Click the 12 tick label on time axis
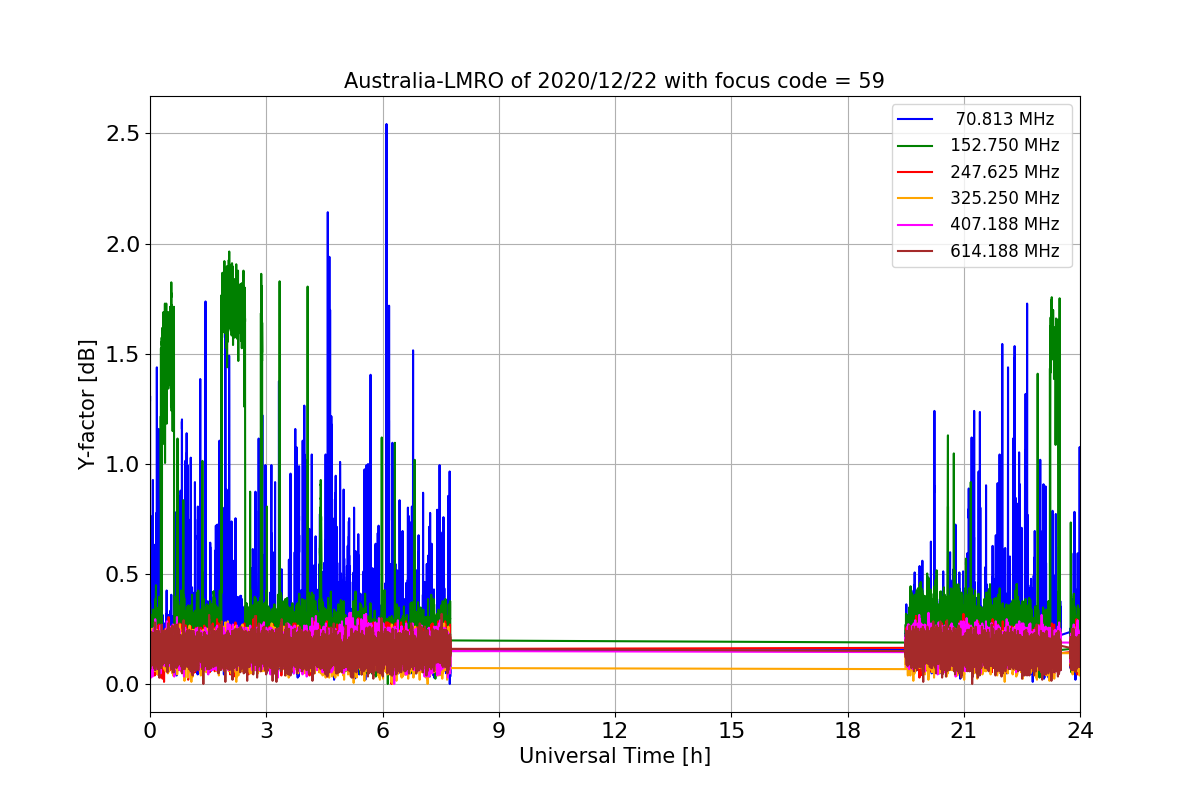This screenshot has height=800, width=1200. tap(615, 730)
